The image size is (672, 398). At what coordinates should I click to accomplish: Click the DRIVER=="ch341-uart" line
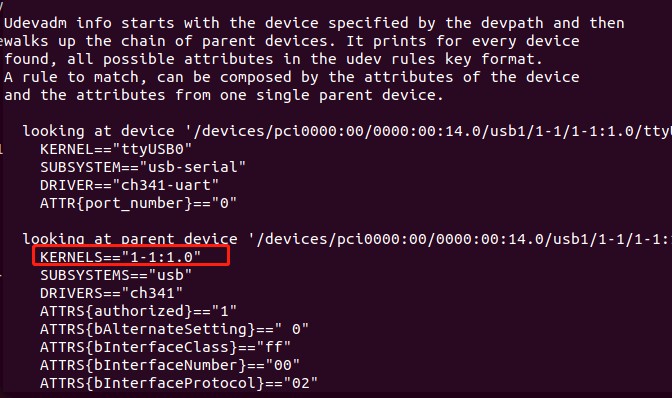129,185
